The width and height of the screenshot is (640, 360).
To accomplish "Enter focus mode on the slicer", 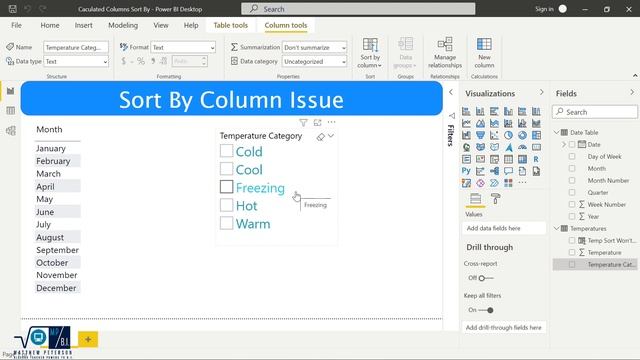I will pos(318,122).
